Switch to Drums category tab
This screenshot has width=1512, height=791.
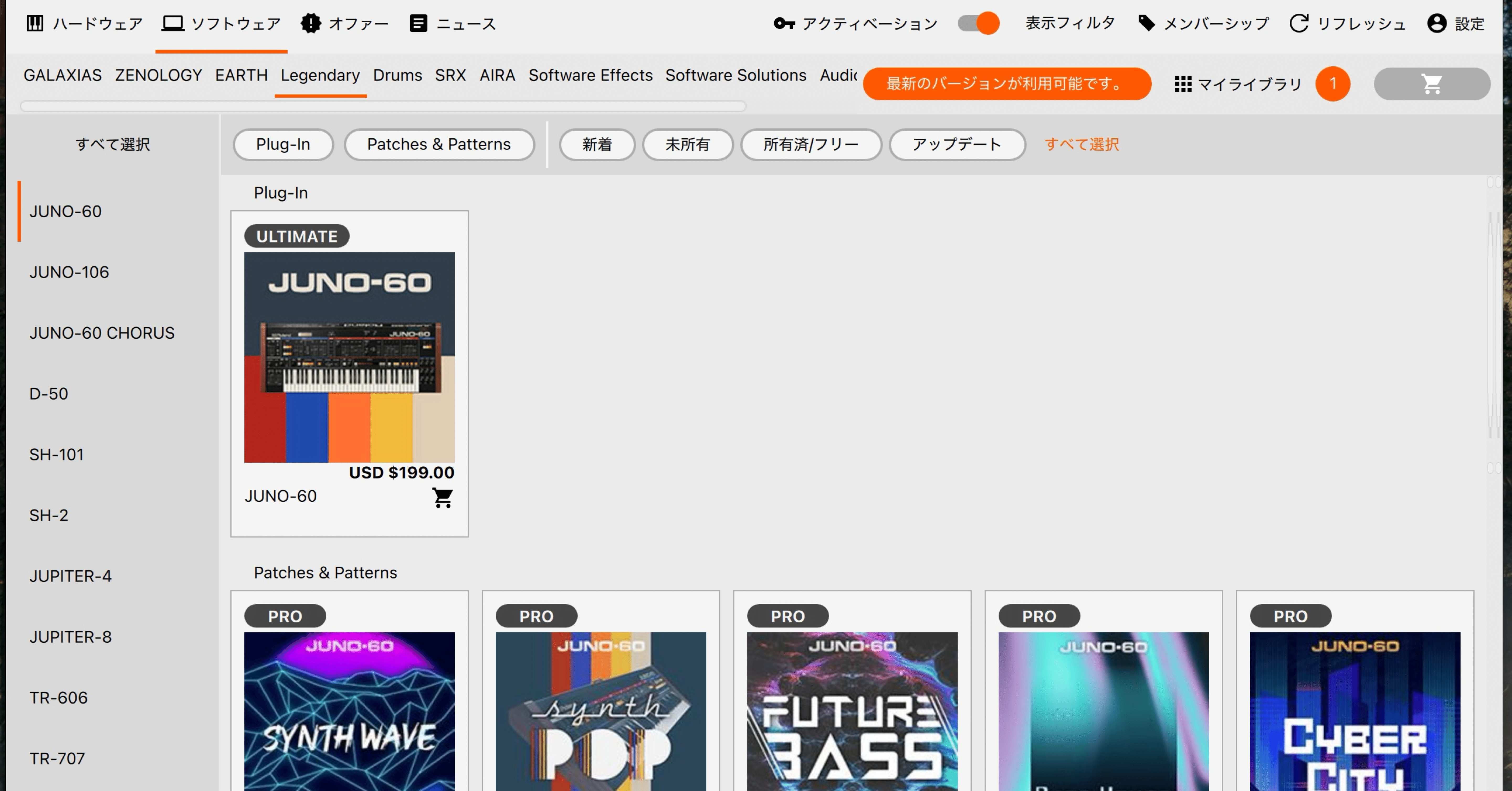point(397,75)
